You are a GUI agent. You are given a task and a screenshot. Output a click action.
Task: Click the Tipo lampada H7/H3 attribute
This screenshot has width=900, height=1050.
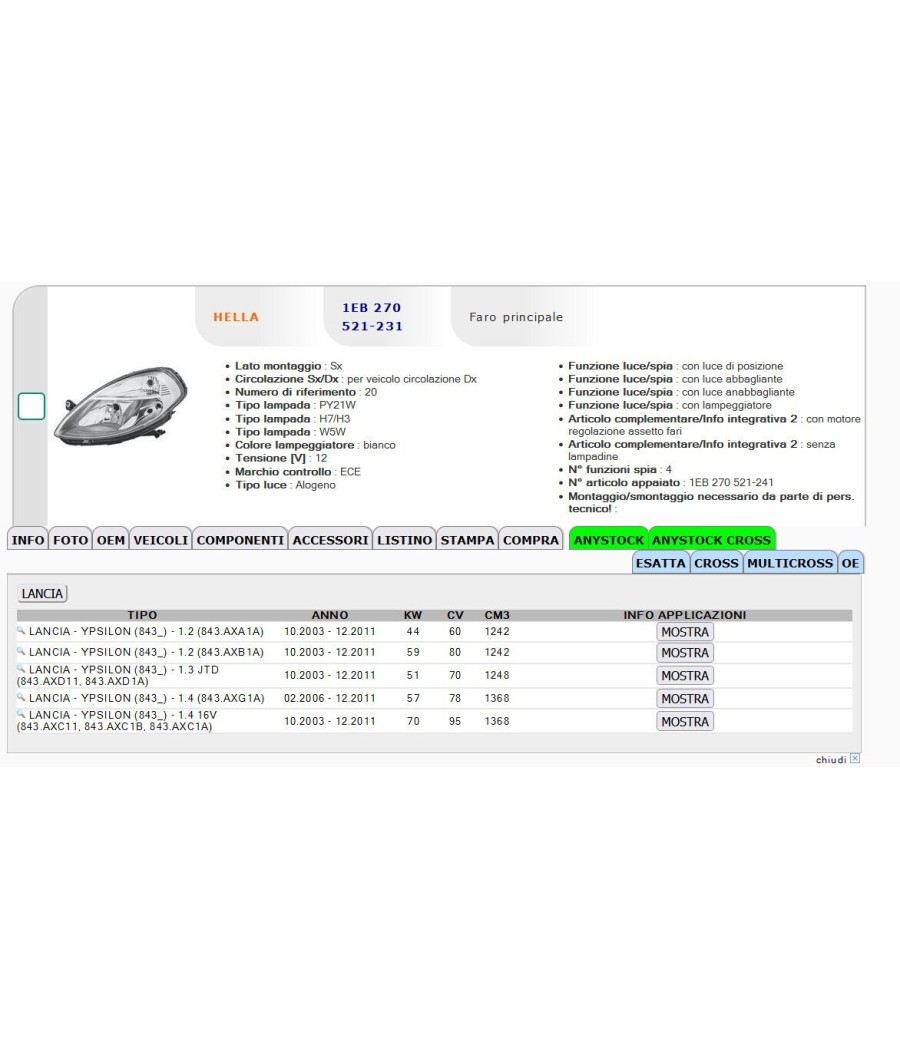(293, 419)
